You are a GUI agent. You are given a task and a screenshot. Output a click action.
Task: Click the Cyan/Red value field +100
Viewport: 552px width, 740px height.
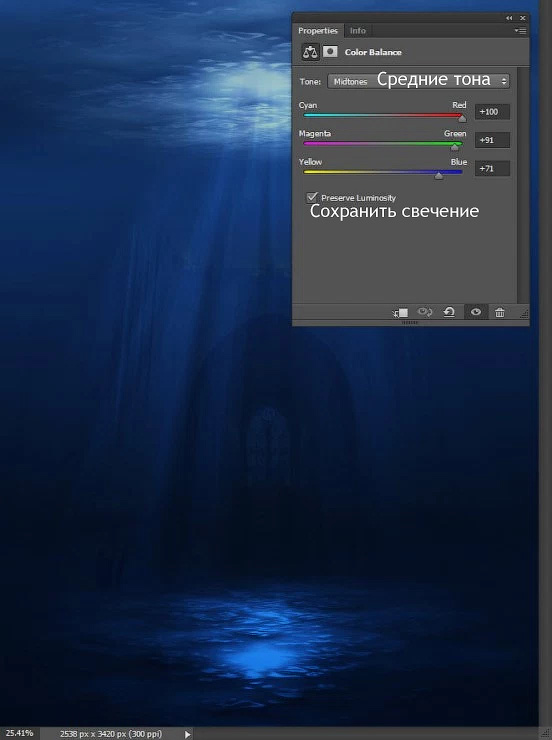point(492,112)
